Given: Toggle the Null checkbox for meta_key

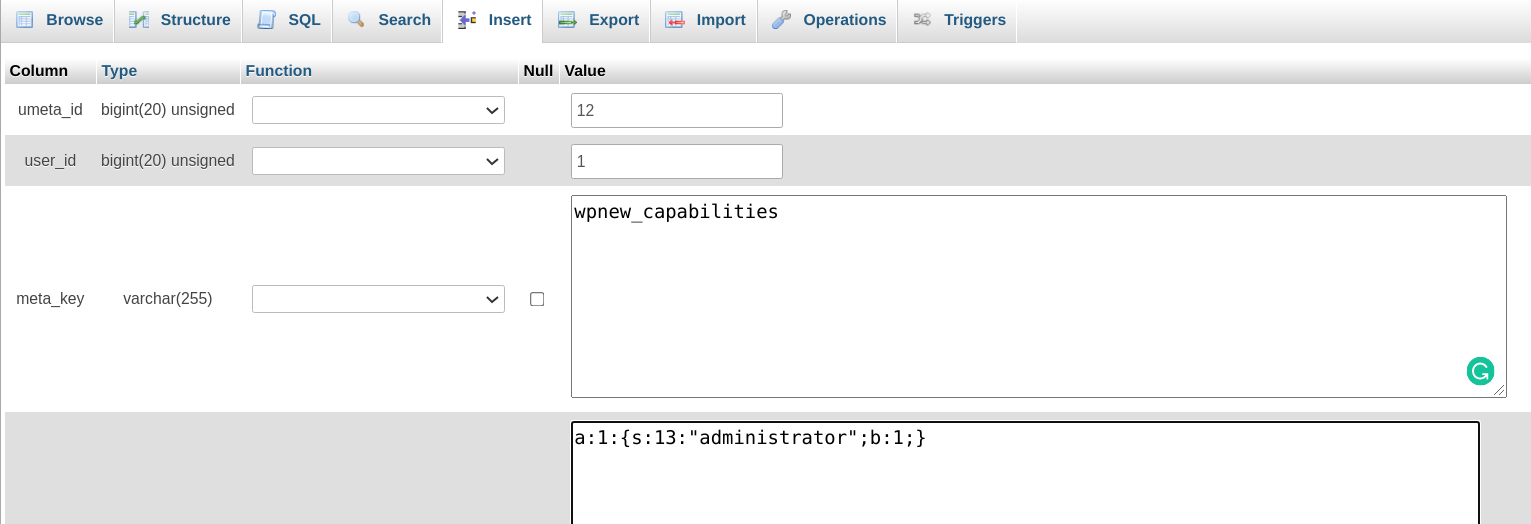Looking at the screenshot, I should click(x=537, y=299).
